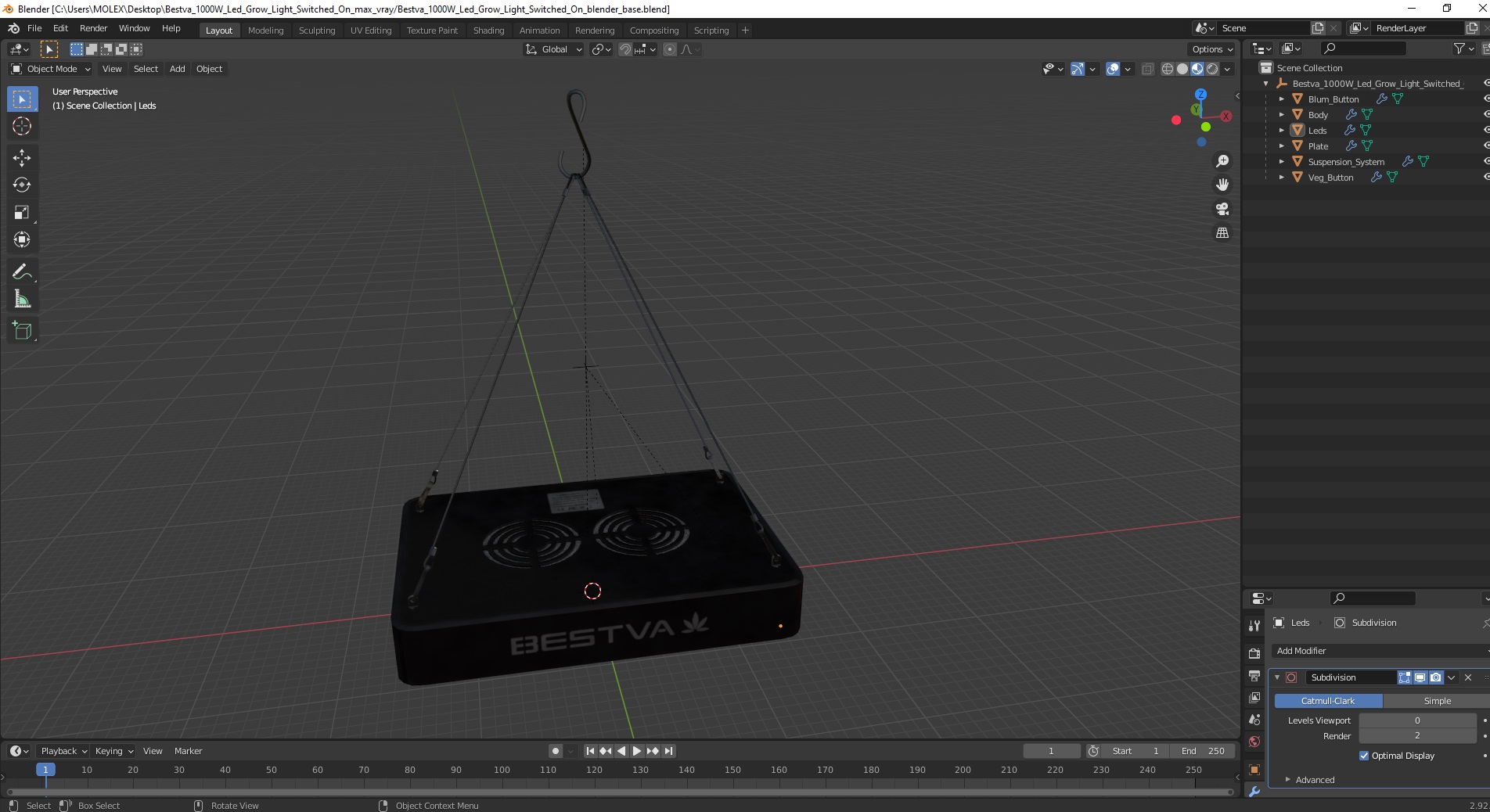Expand the Suspension_System object
The image size is (1490, 812).
tap(1281, 162)
